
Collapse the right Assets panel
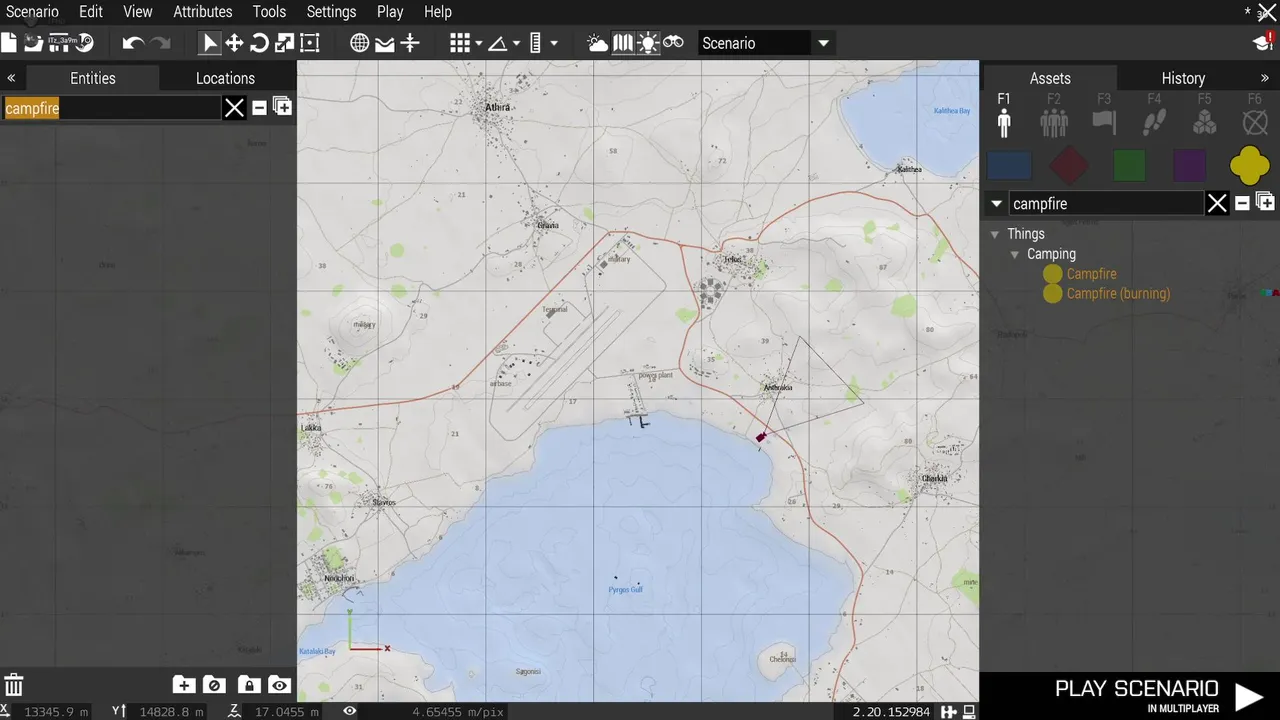click(x=1265, y=78)
